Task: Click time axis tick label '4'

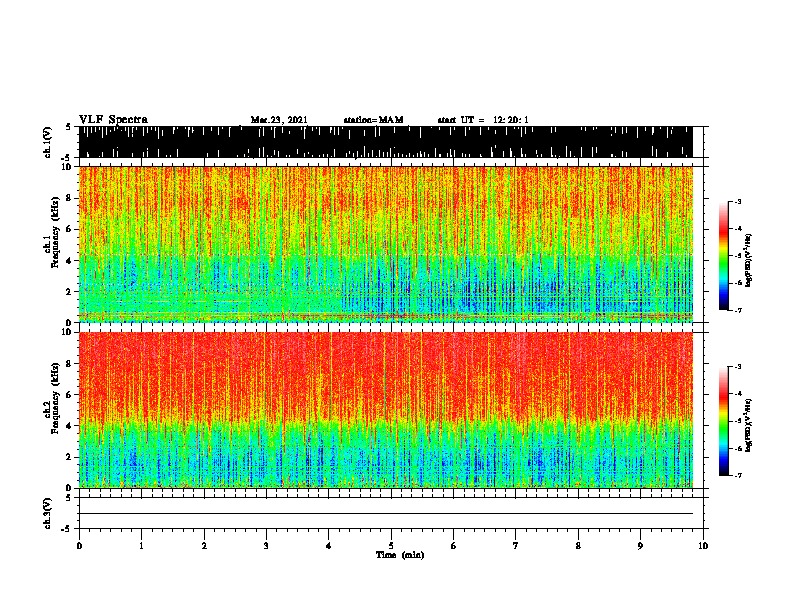Action: [x=329, y=546]
